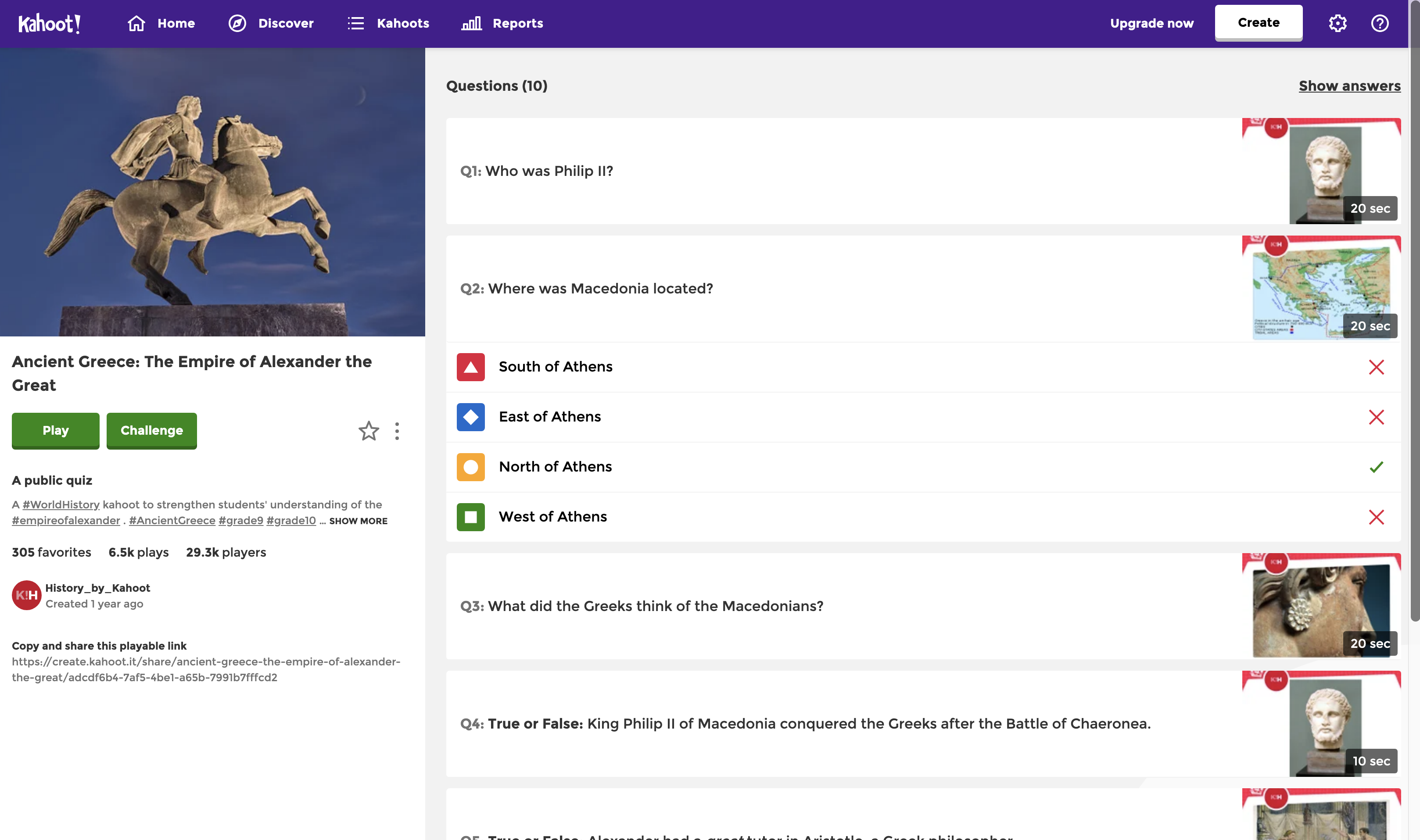Open the help question mark icon
The width and height of the screenshot is (1420, 840).
1380,23
